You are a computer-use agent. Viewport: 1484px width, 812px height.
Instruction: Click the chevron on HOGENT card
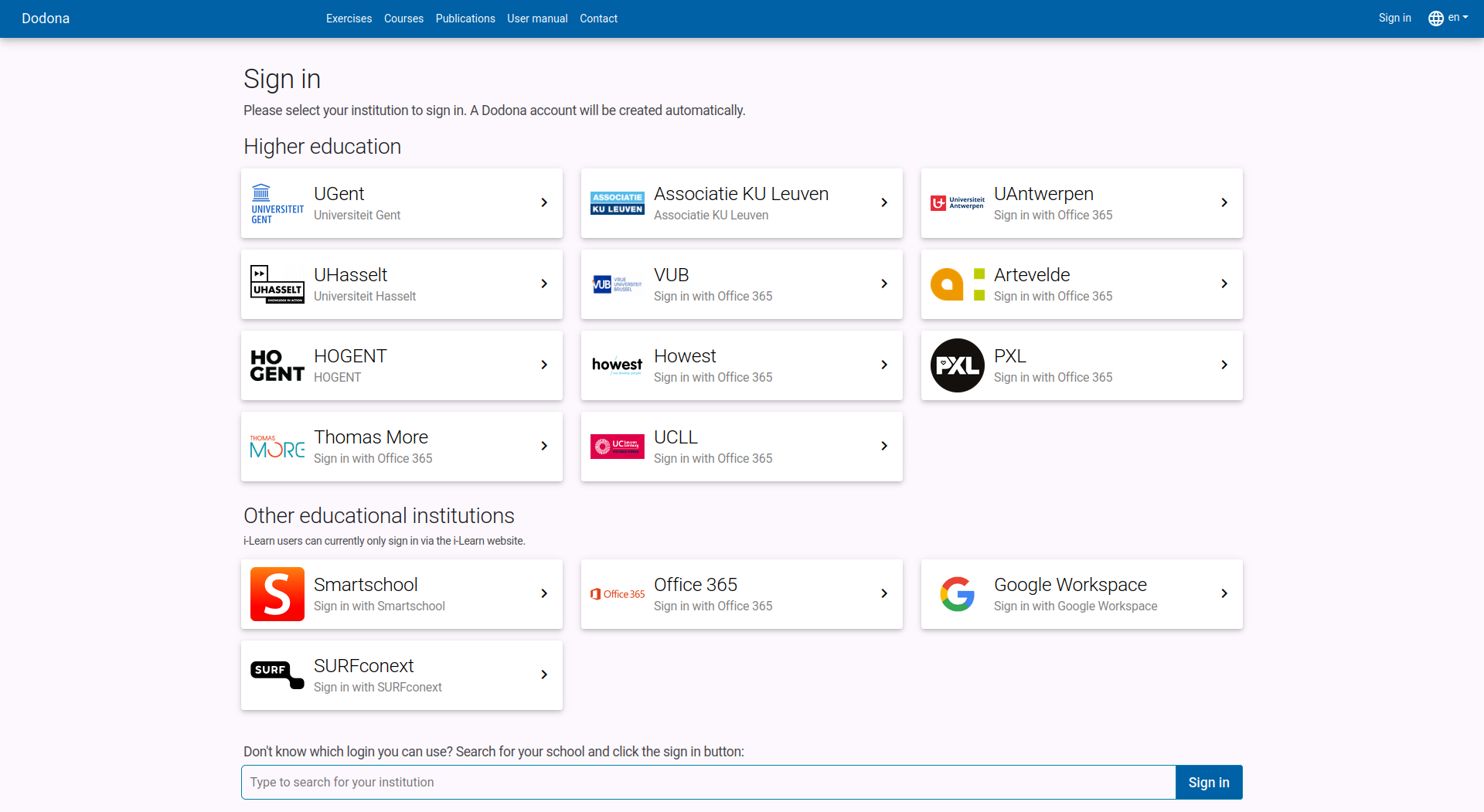[x=544, y=365]
